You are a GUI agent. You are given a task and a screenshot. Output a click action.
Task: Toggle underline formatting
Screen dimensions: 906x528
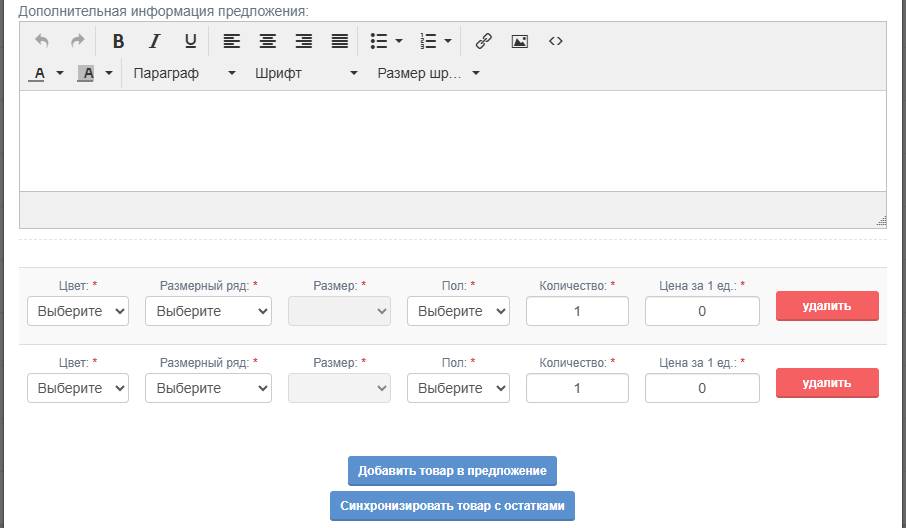pos(190,41)
